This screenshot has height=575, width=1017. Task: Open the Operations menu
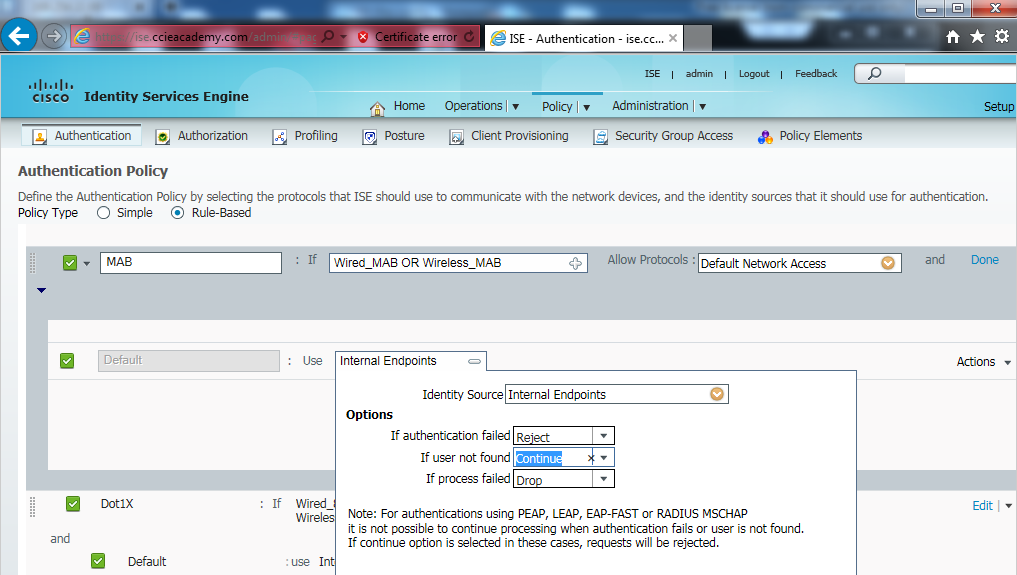pos(481,106)
